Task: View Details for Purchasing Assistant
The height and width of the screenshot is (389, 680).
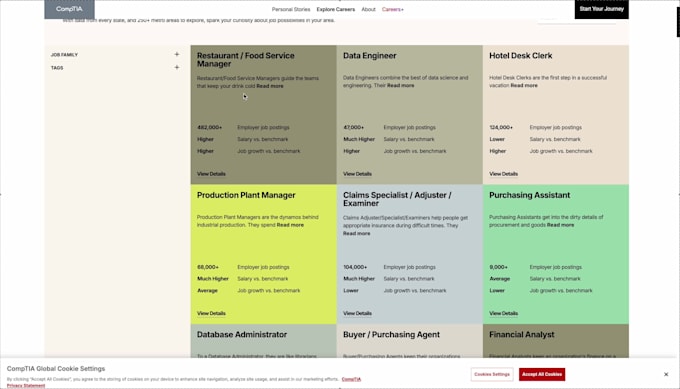Action: 503,314
